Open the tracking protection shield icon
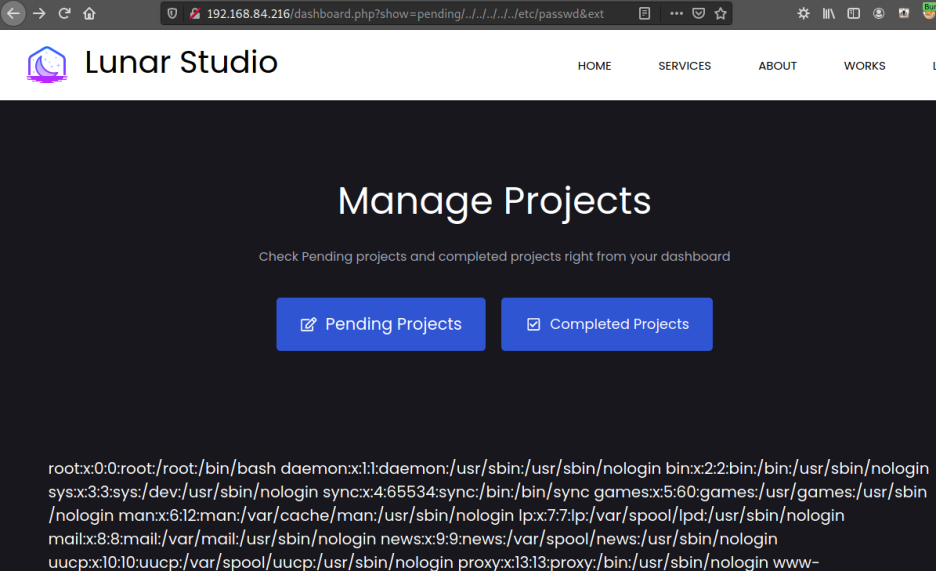 click(x=172, y=13)
